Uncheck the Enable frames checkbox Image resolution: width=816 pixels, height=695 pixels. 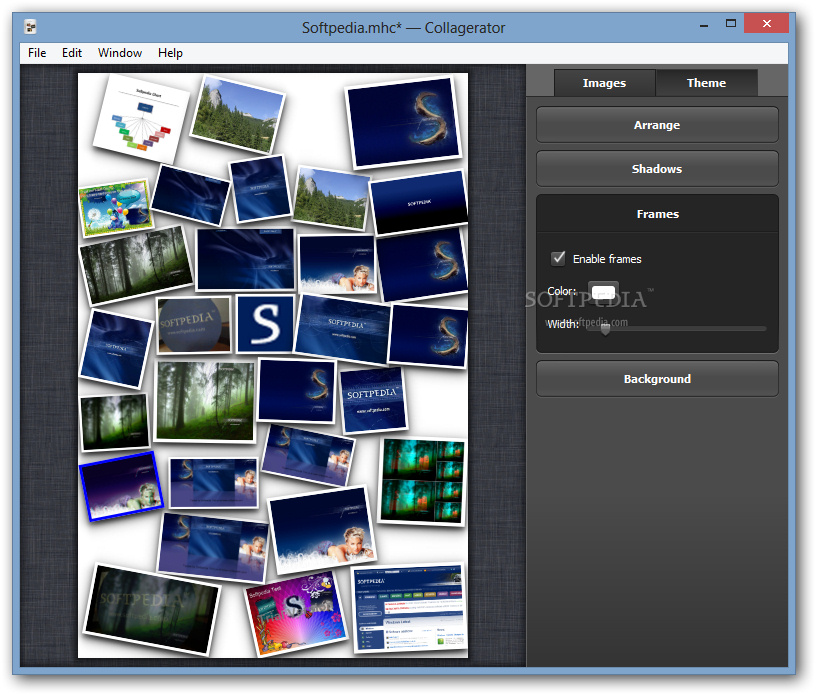558,258
